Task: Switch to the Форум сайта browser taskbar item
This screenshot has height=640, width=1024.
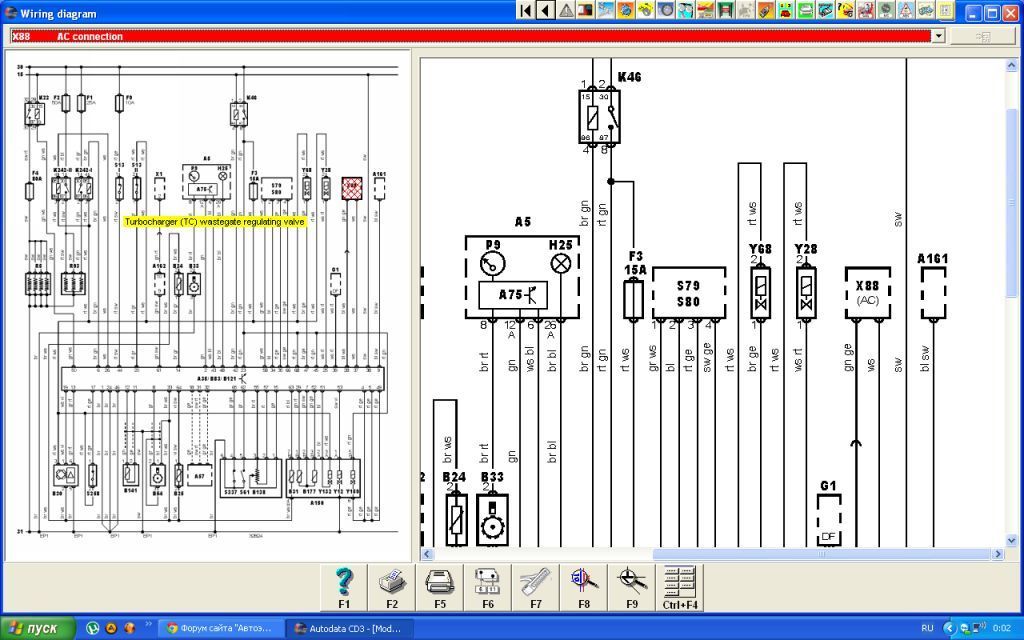Action: point(221,628)
